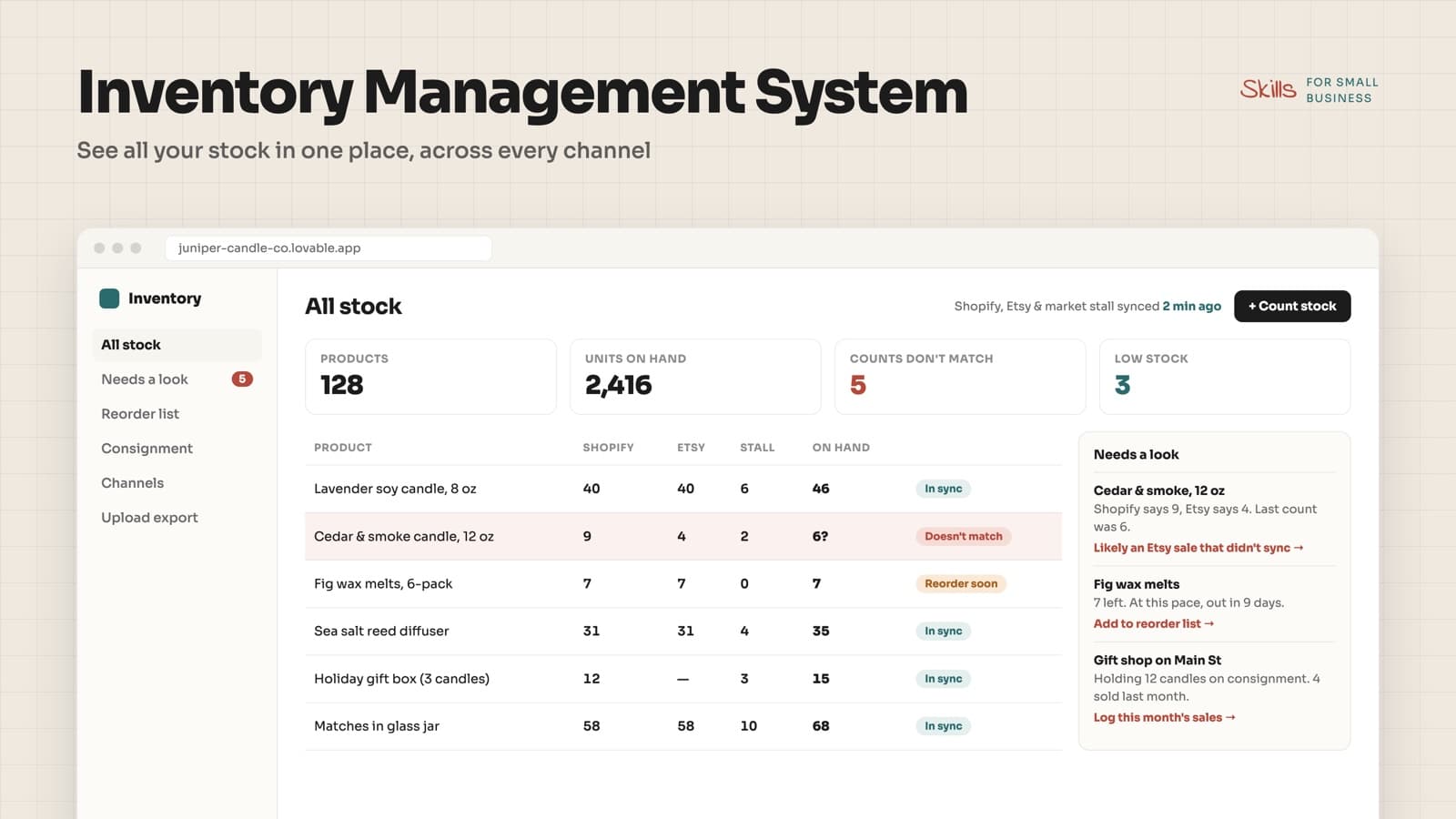This screenshot has width=1456, height=819.
Task: Click In sync badge for Sea salt reed diffuser
Action: pyautogui.click(x=944, y=632)
